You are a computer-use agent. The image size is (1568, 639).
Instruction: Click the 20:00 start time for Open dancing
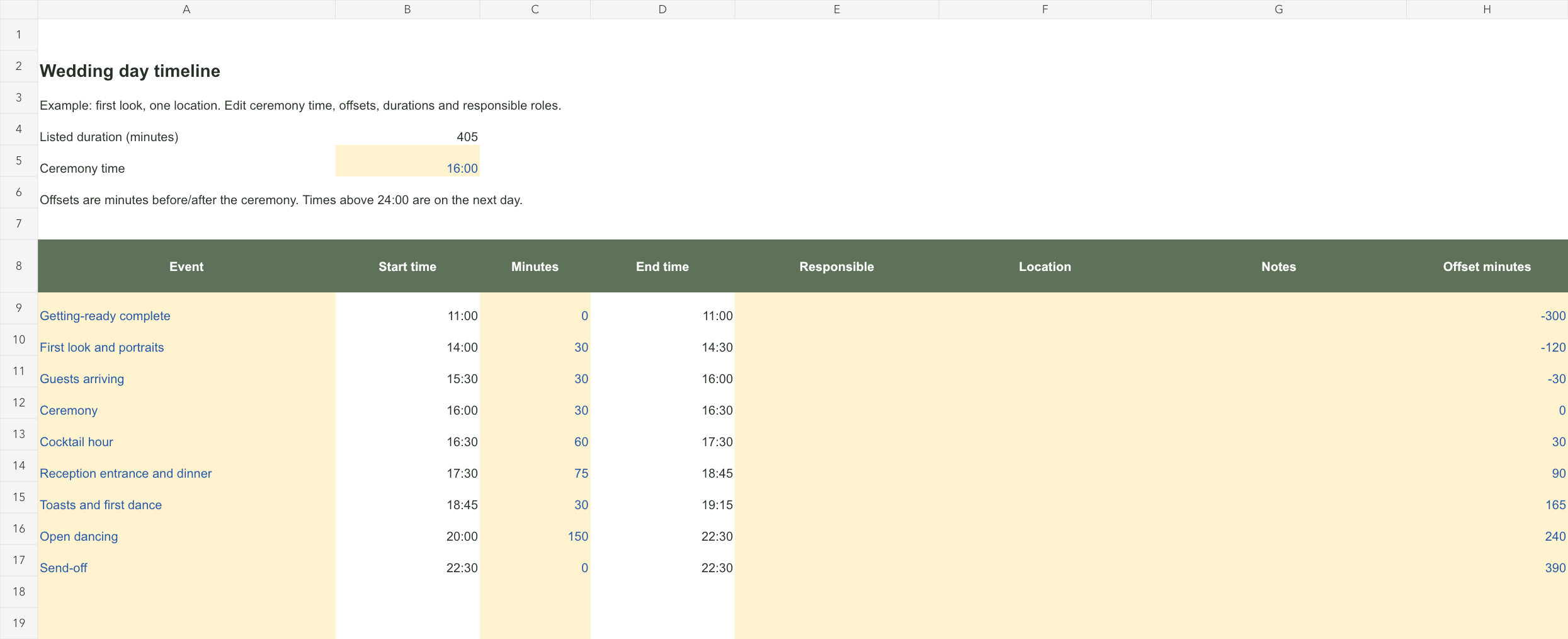click(407, 529)
